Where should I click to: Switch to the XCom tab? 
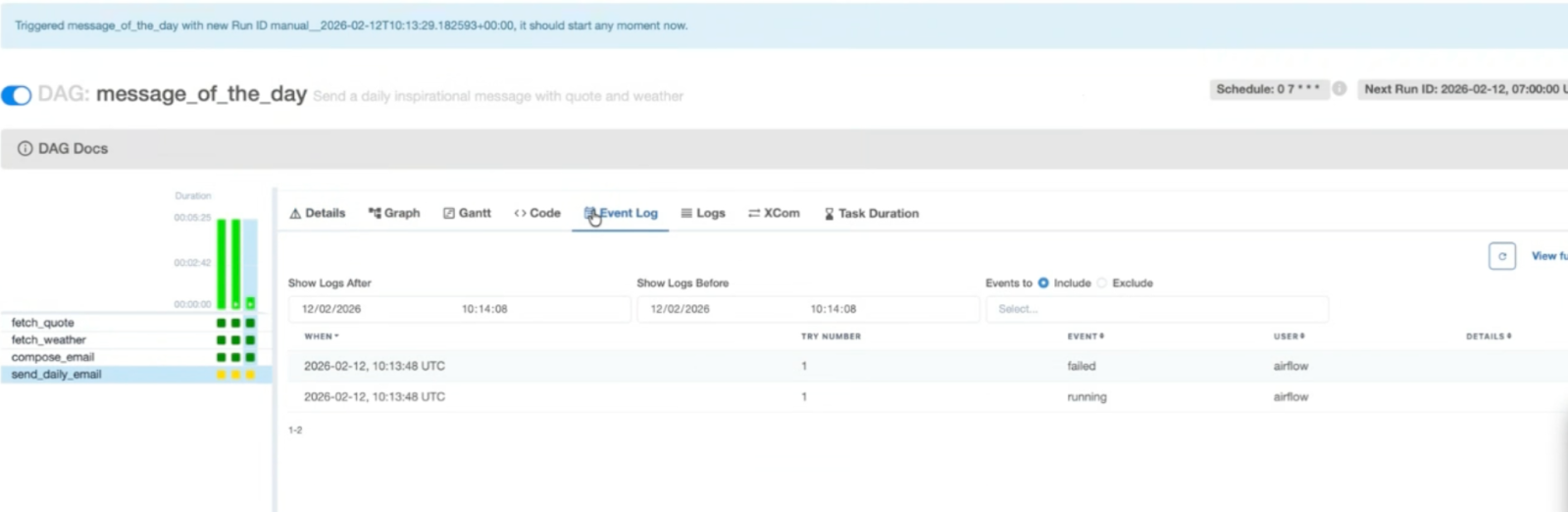point(774,214)
